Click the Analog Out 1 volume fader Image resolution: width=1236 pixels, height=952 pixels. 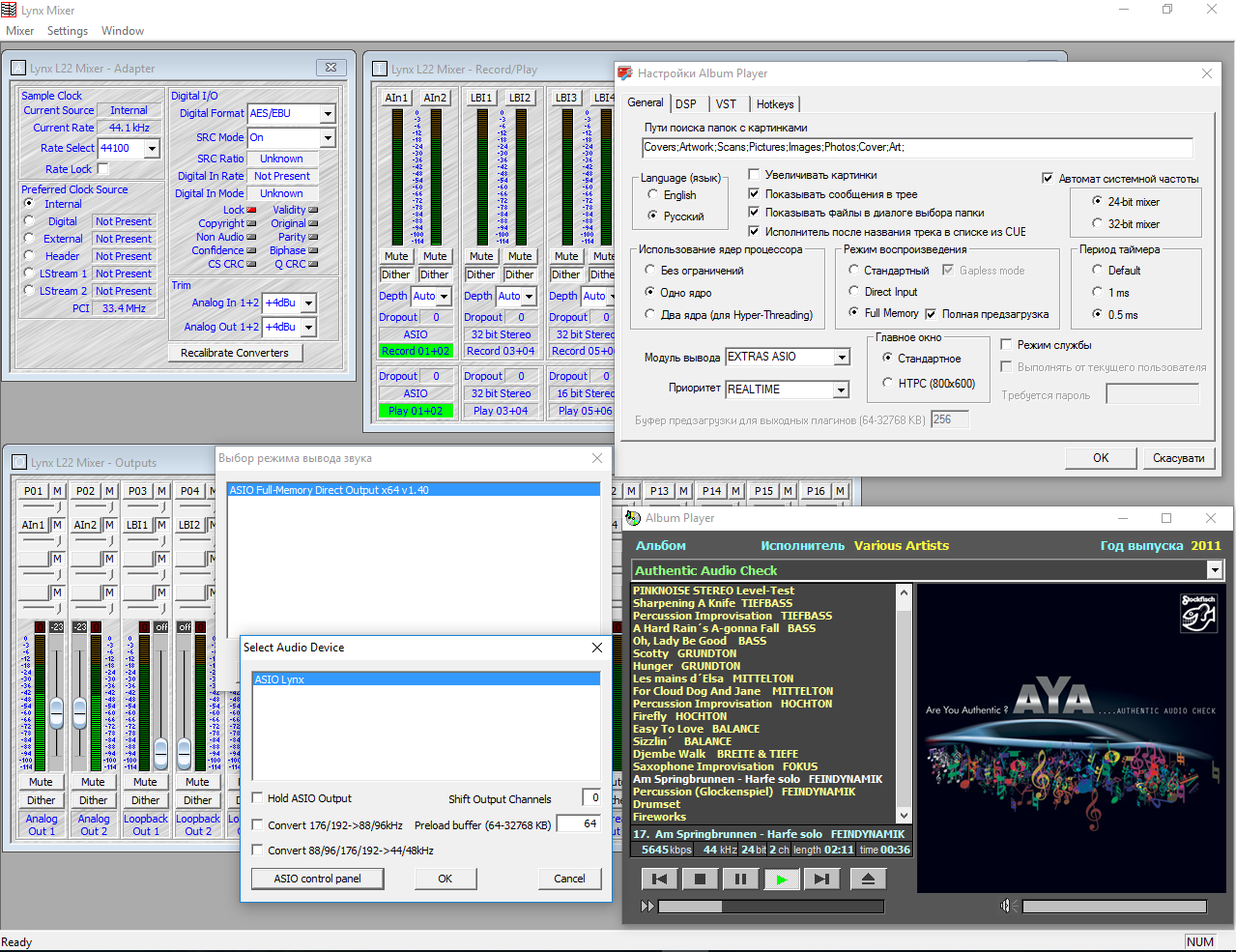[x=56, y=712]
